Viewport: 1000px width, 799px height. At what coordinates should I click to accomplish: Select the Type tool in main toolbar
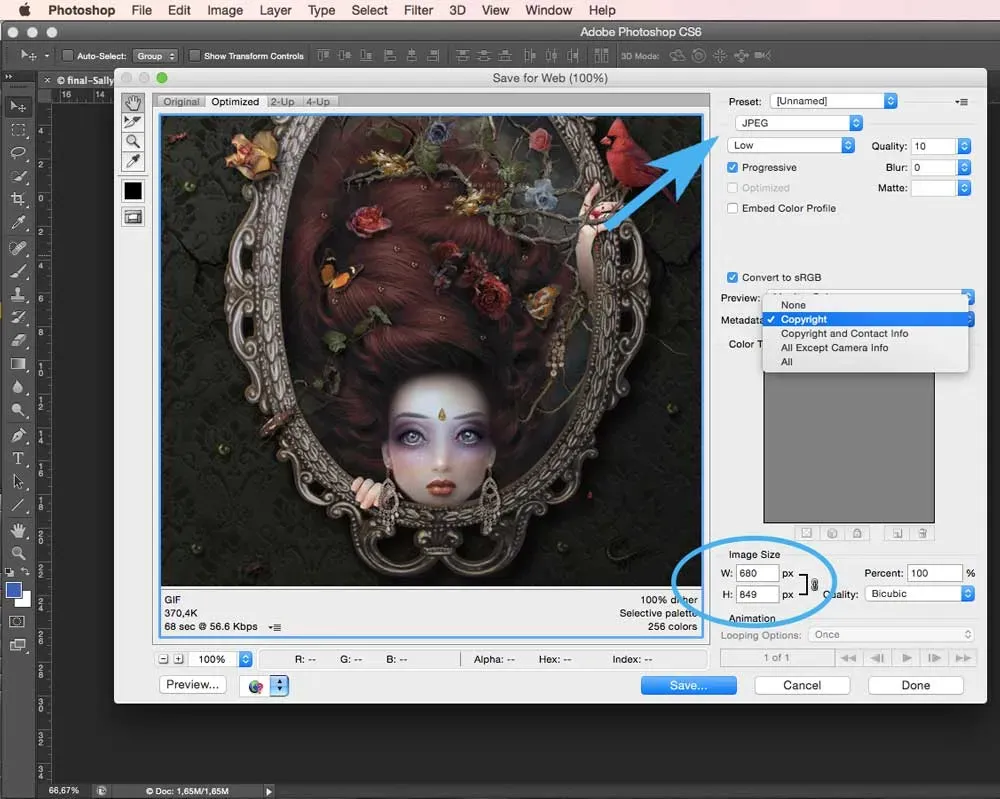pos(18,459)
